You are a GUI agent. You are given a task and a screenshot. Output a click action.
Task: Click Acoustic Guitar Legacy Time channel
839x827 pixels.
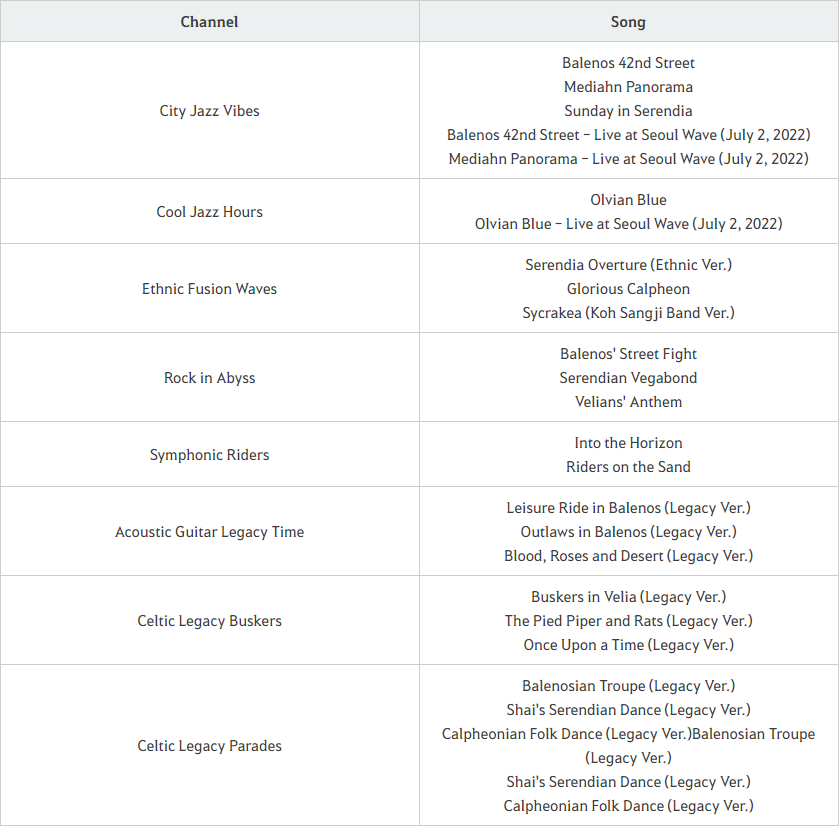tap(209, 532)
